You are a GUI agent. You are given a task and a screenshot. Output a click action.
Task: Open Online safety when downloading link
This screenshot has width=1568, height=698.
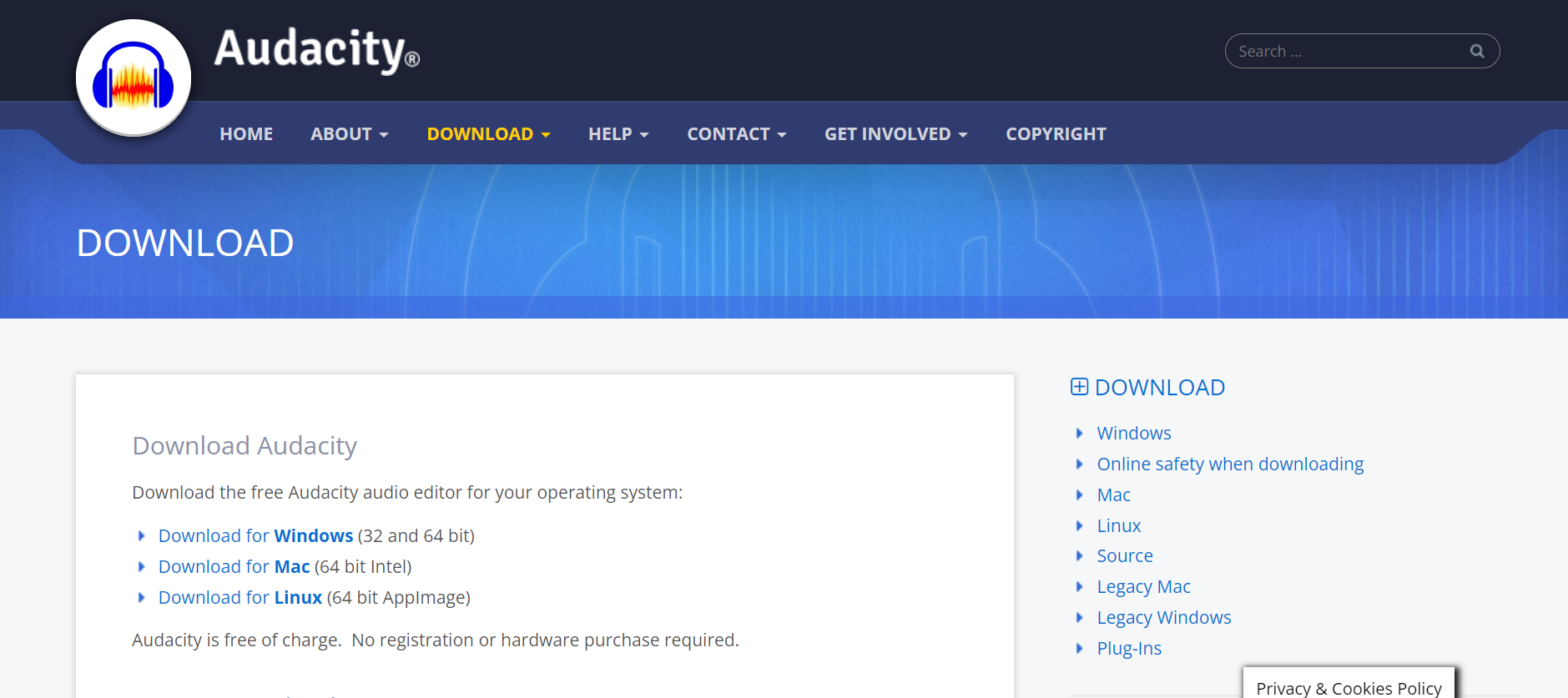1229,464
